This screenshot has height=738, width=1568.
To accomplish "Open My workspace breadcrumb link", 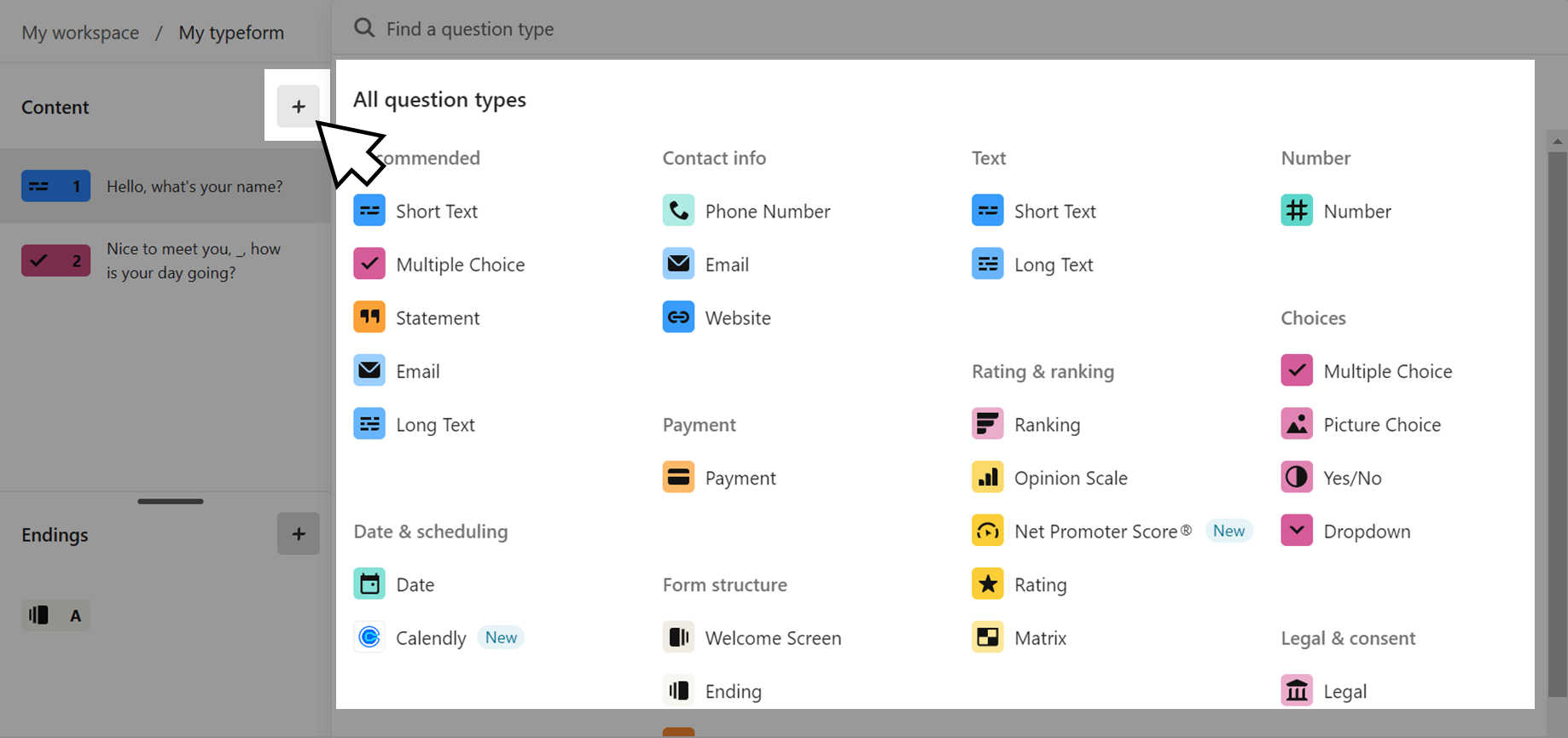I will click(80, 32).
